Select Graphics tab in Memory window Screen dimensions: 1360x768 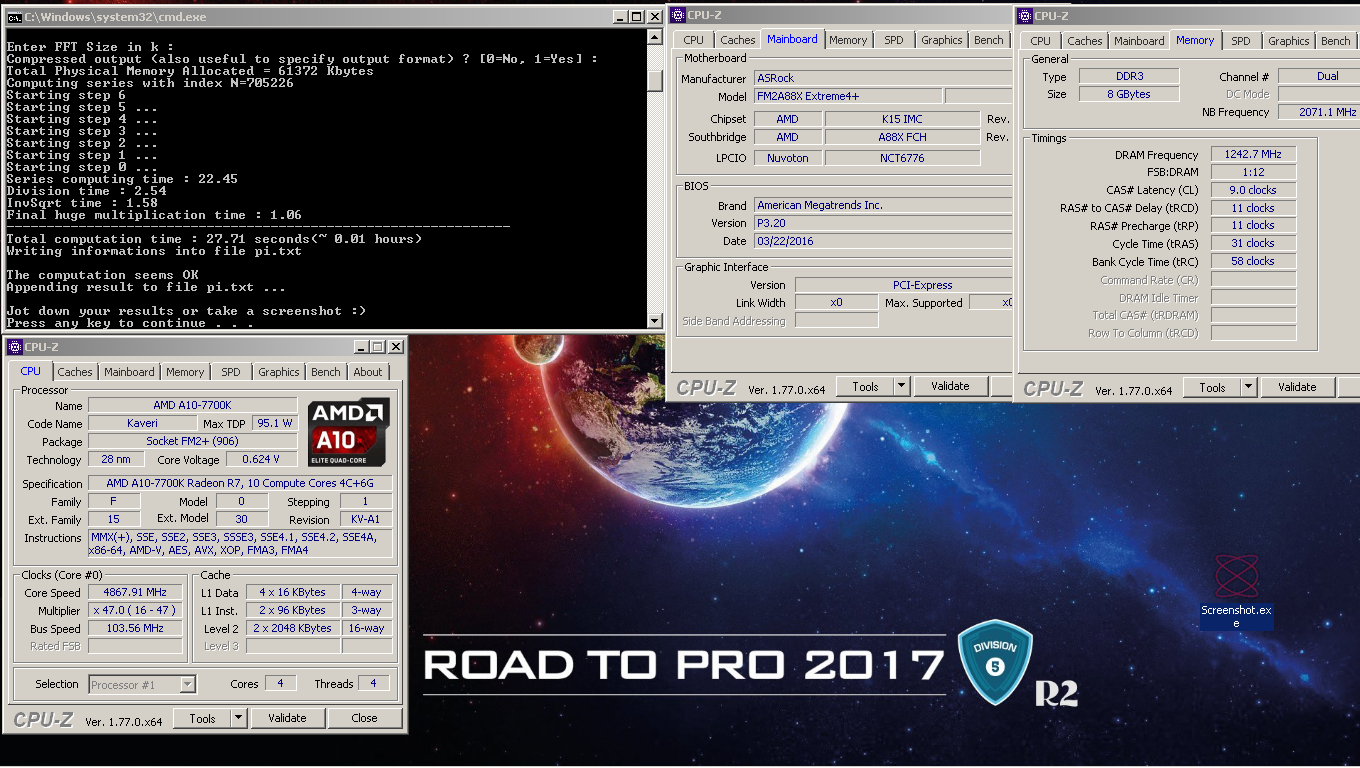tap(1289, 41)
